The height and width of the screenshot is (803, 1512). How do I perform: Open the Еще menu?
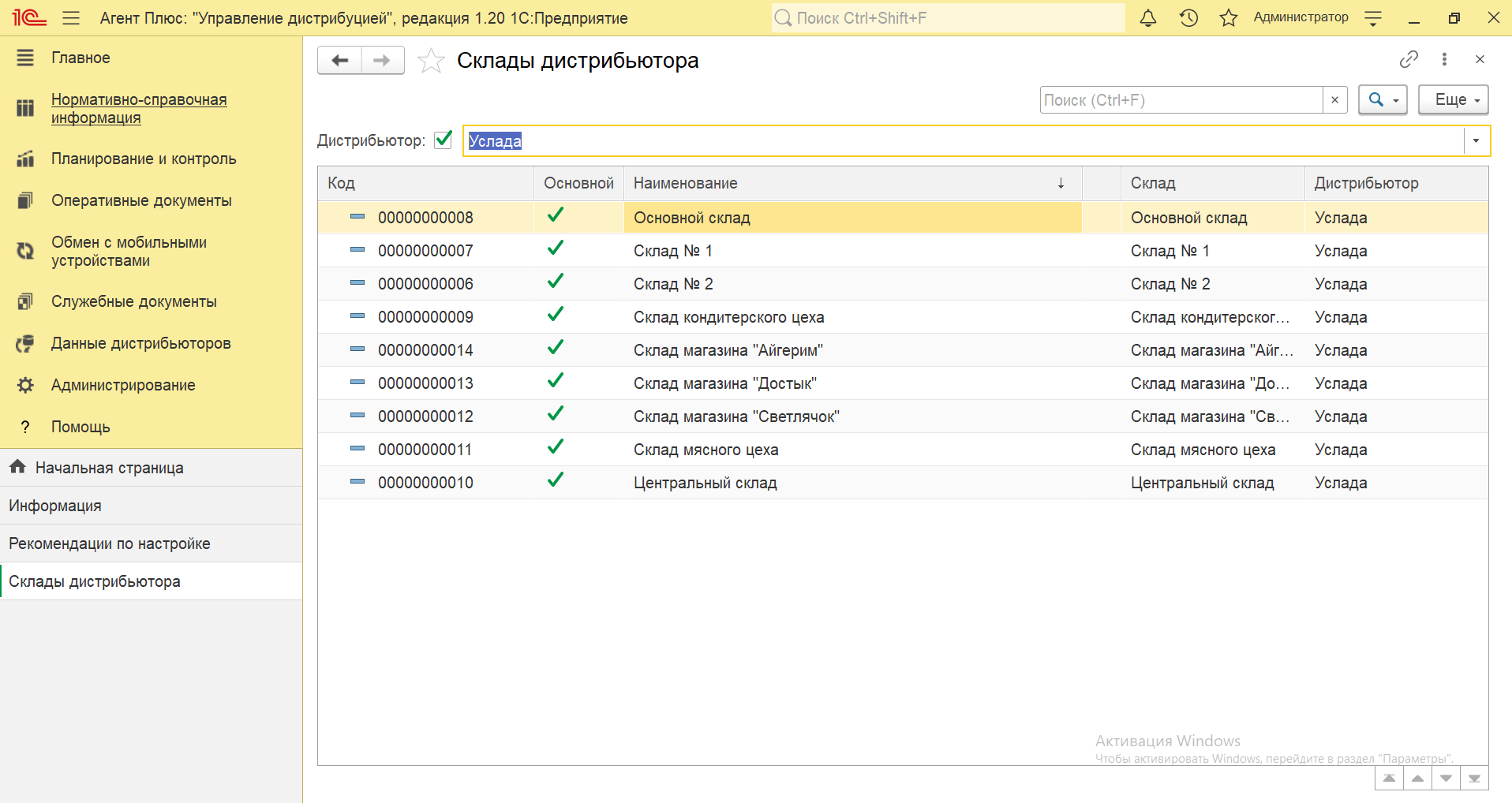point(1454,99)
